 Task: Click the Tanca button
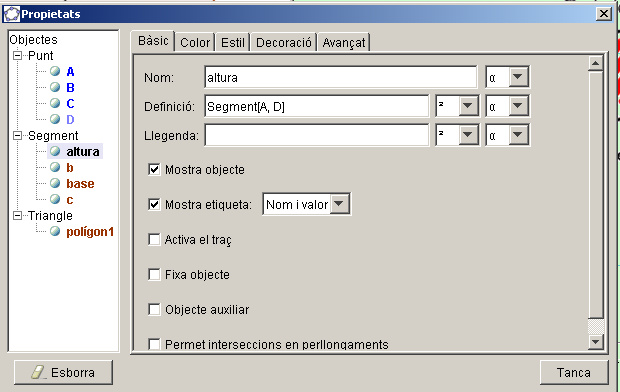click(574, 372)
